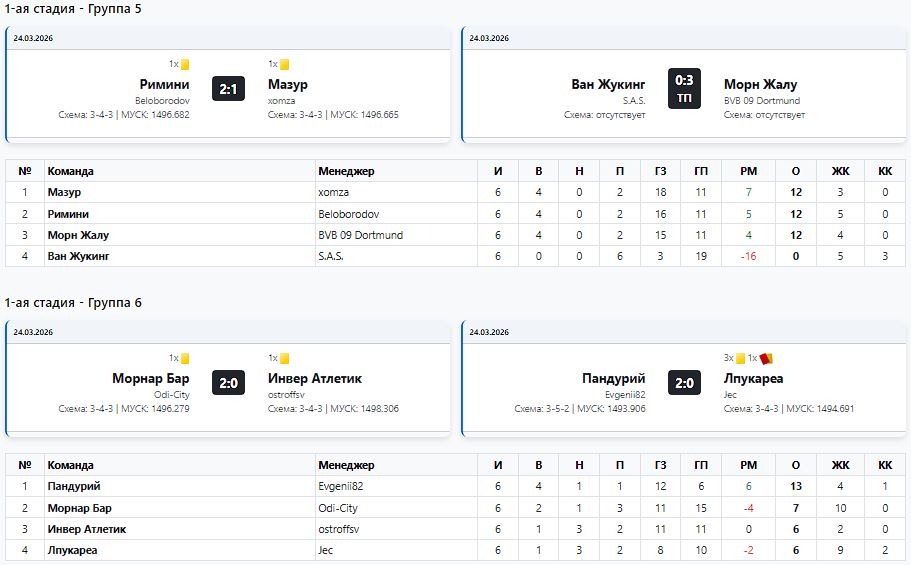Open manager BVB 09 Dortmund in table
Viewport: 911px width, 565px height.
pyautogui.click(x=360, y=235)
